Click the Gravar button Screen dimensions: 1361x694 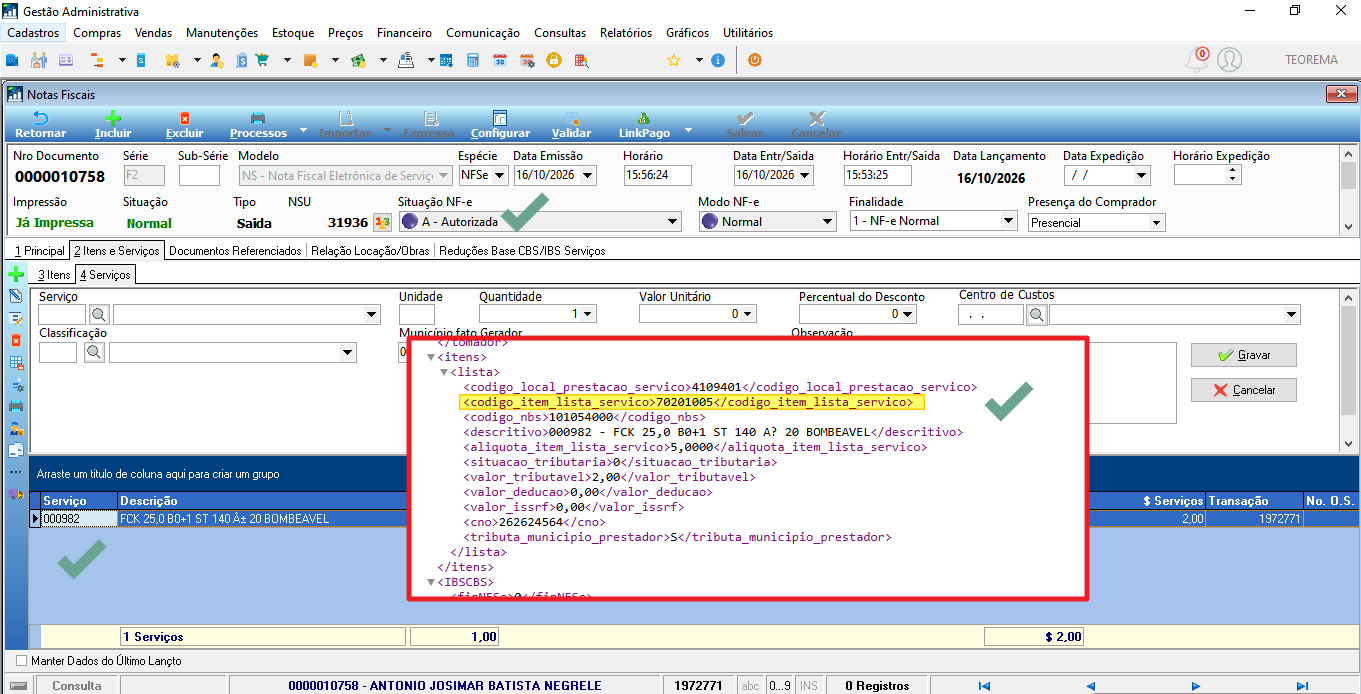click(x=1243, y=355)
